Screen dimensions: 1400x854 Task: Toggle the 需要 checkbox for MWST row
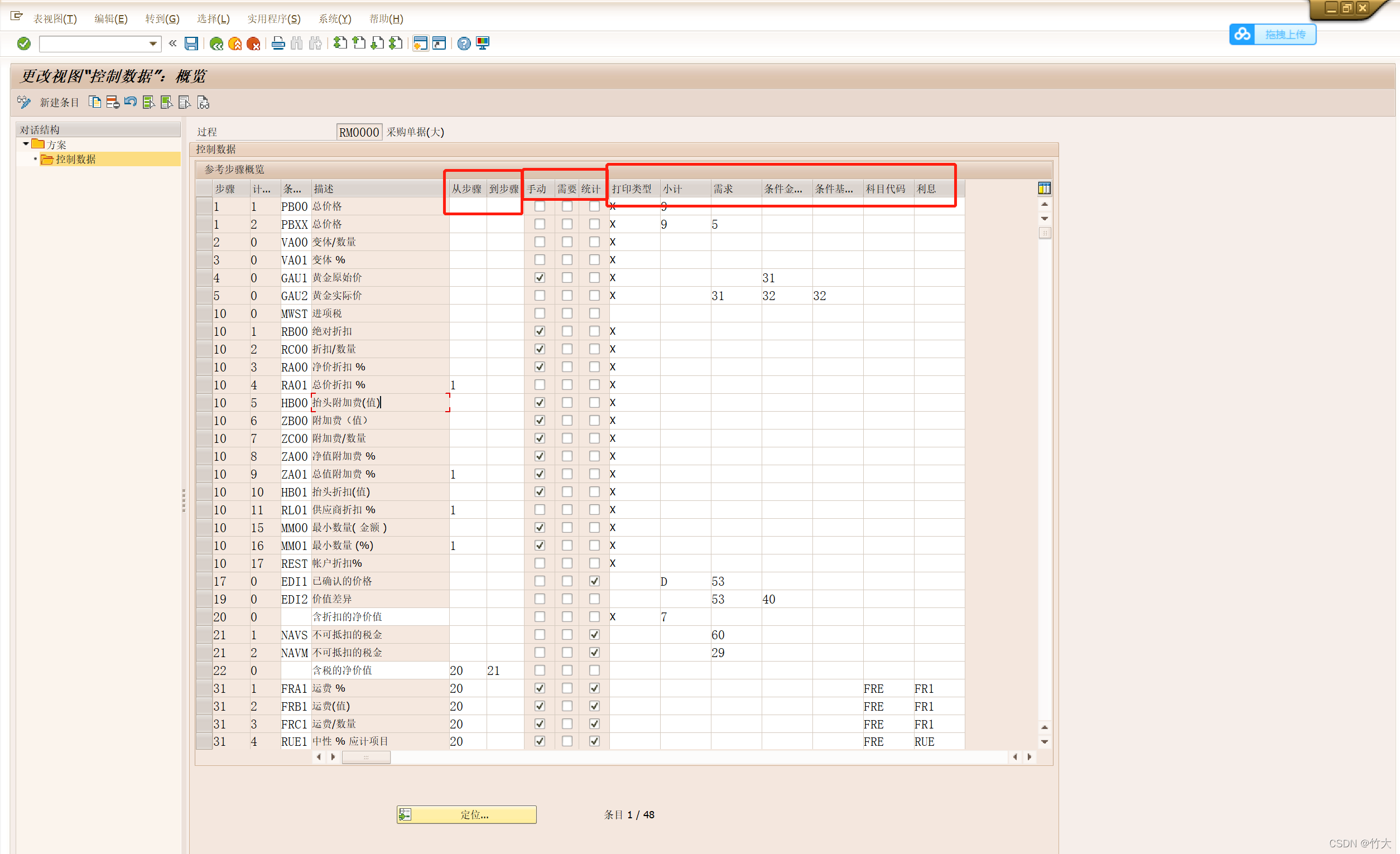click(566, 313)
